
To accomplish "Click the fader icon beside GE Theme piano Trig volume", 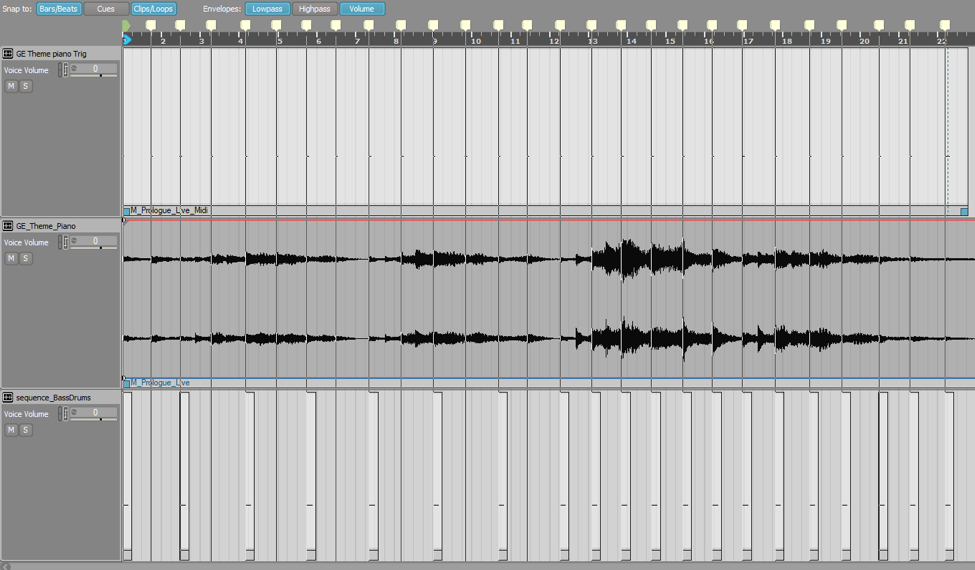I will 63,70.
